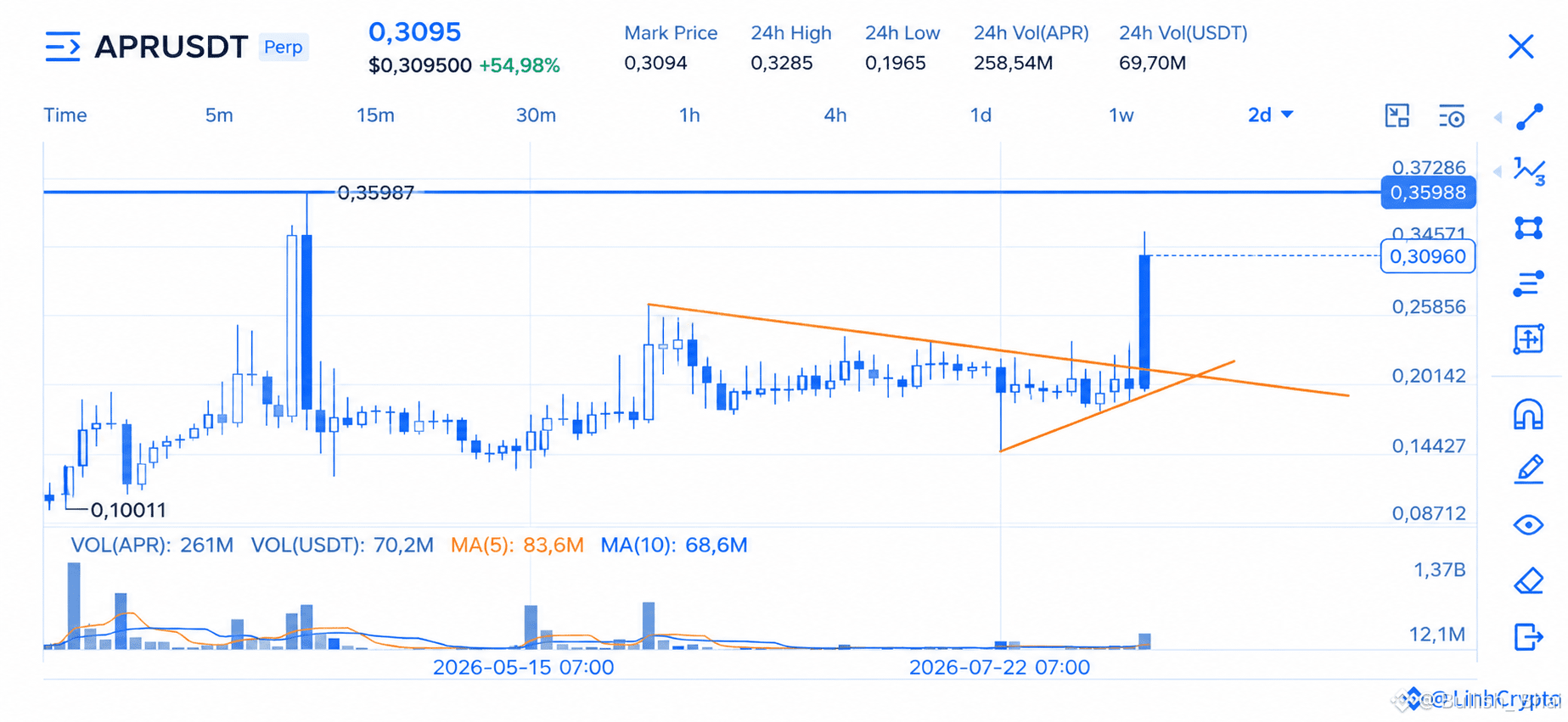
Task: Toggle magnet snap mode
Action: point(1528,415)
